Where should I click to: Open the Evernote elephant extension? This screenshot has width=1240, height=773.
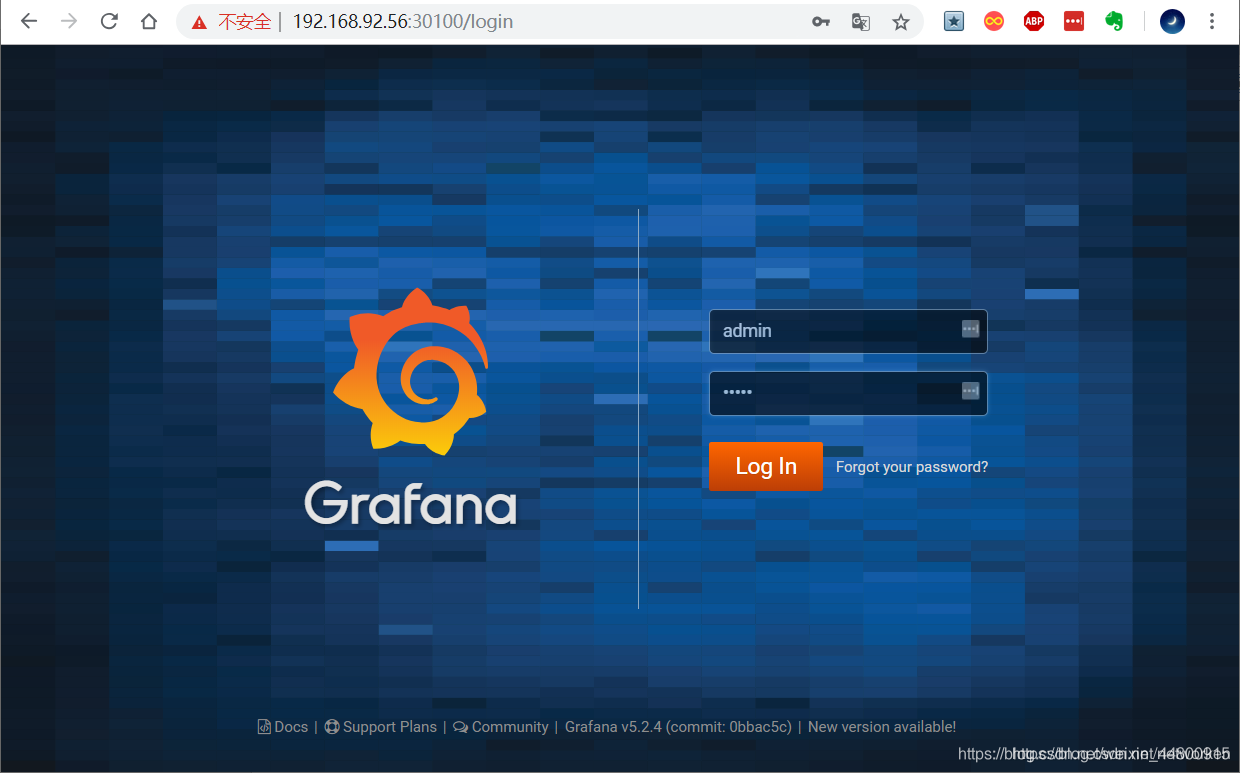tap(1114, 21)
